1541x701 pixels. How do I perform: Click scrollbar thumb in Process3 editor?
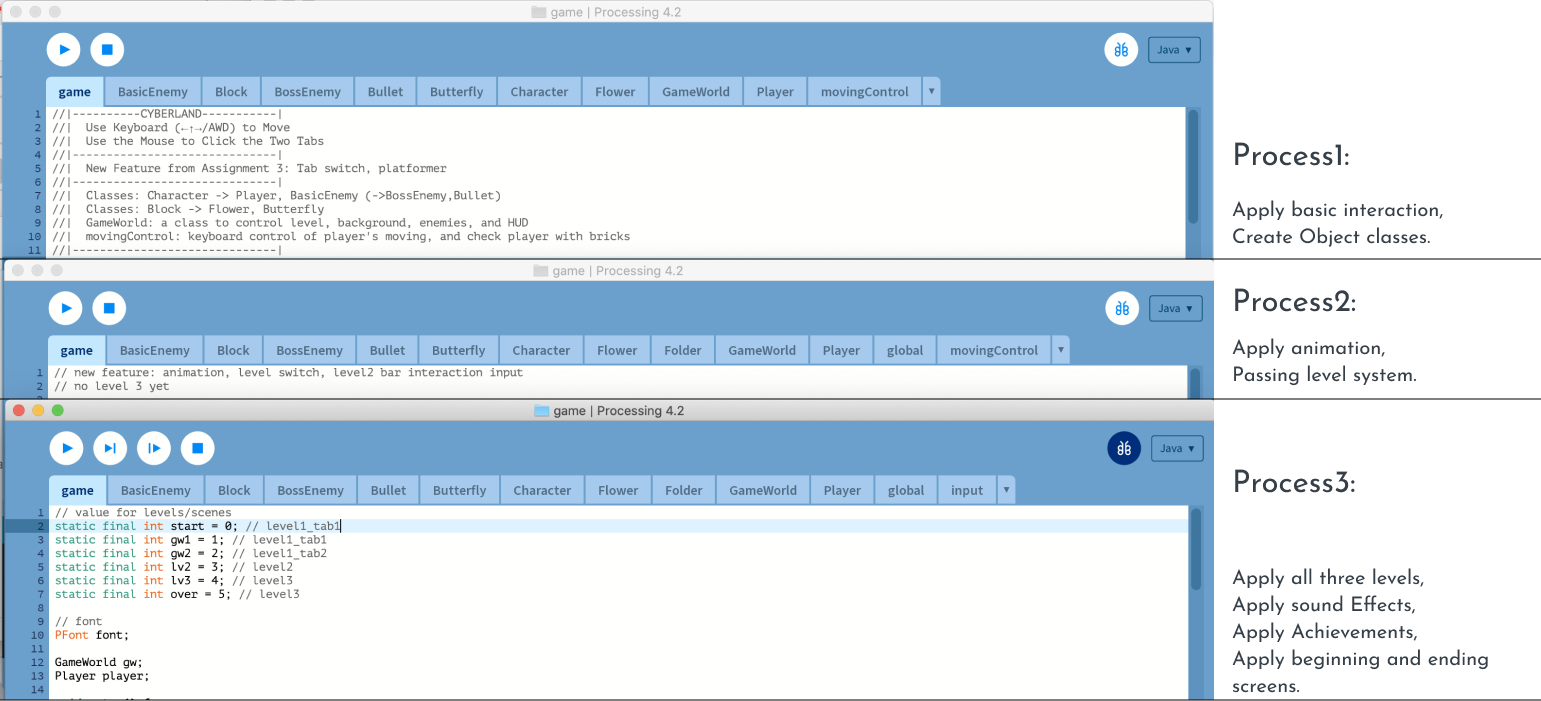(1194, 550)
